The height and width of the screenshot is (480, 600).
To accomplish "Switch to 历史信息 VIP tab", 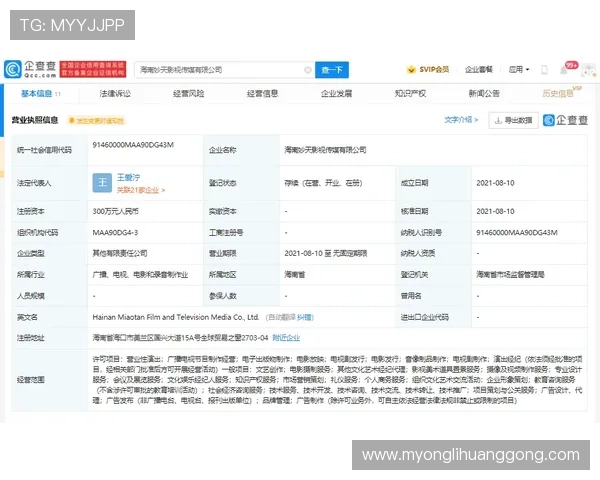I will 561,93.
